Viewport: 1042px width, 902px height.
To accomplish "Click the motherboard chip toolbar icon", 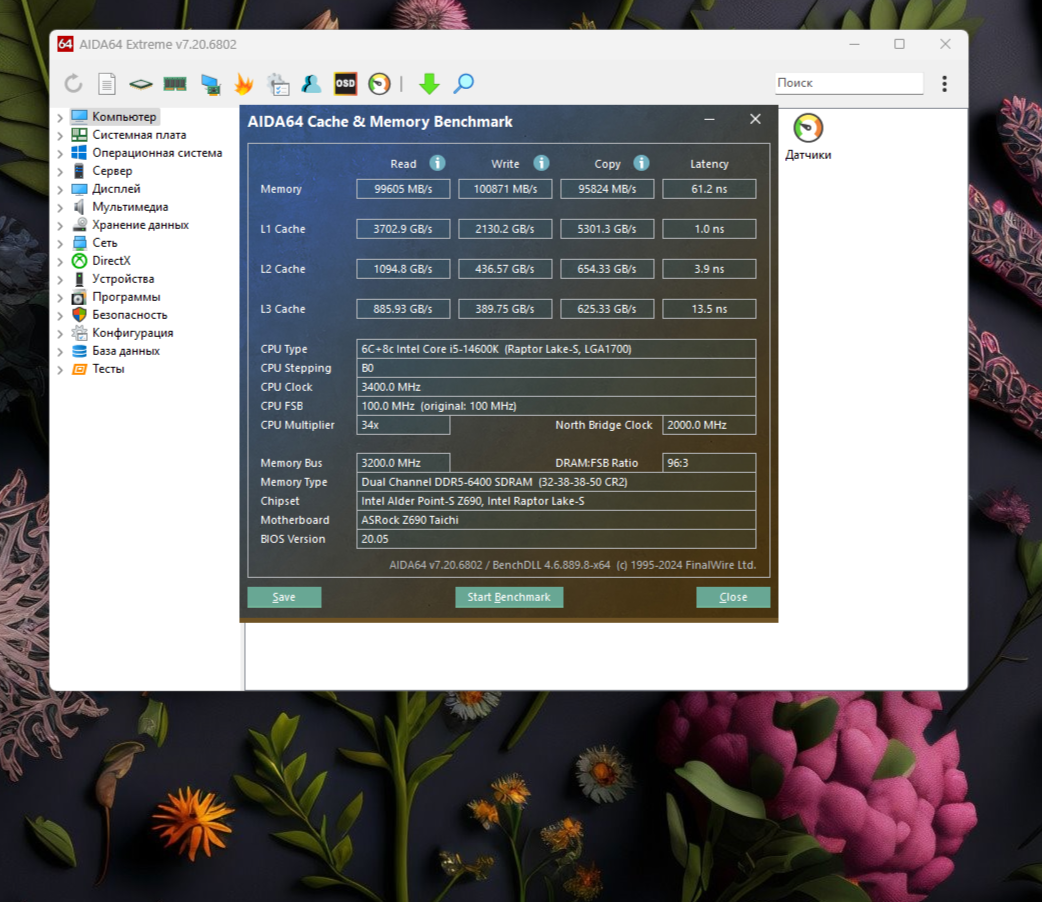I will click(x=141, y=84).
